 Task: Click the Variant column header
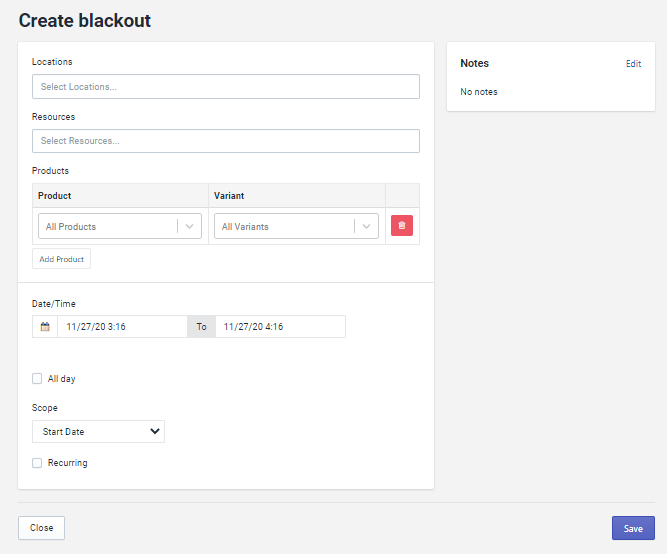229,196
